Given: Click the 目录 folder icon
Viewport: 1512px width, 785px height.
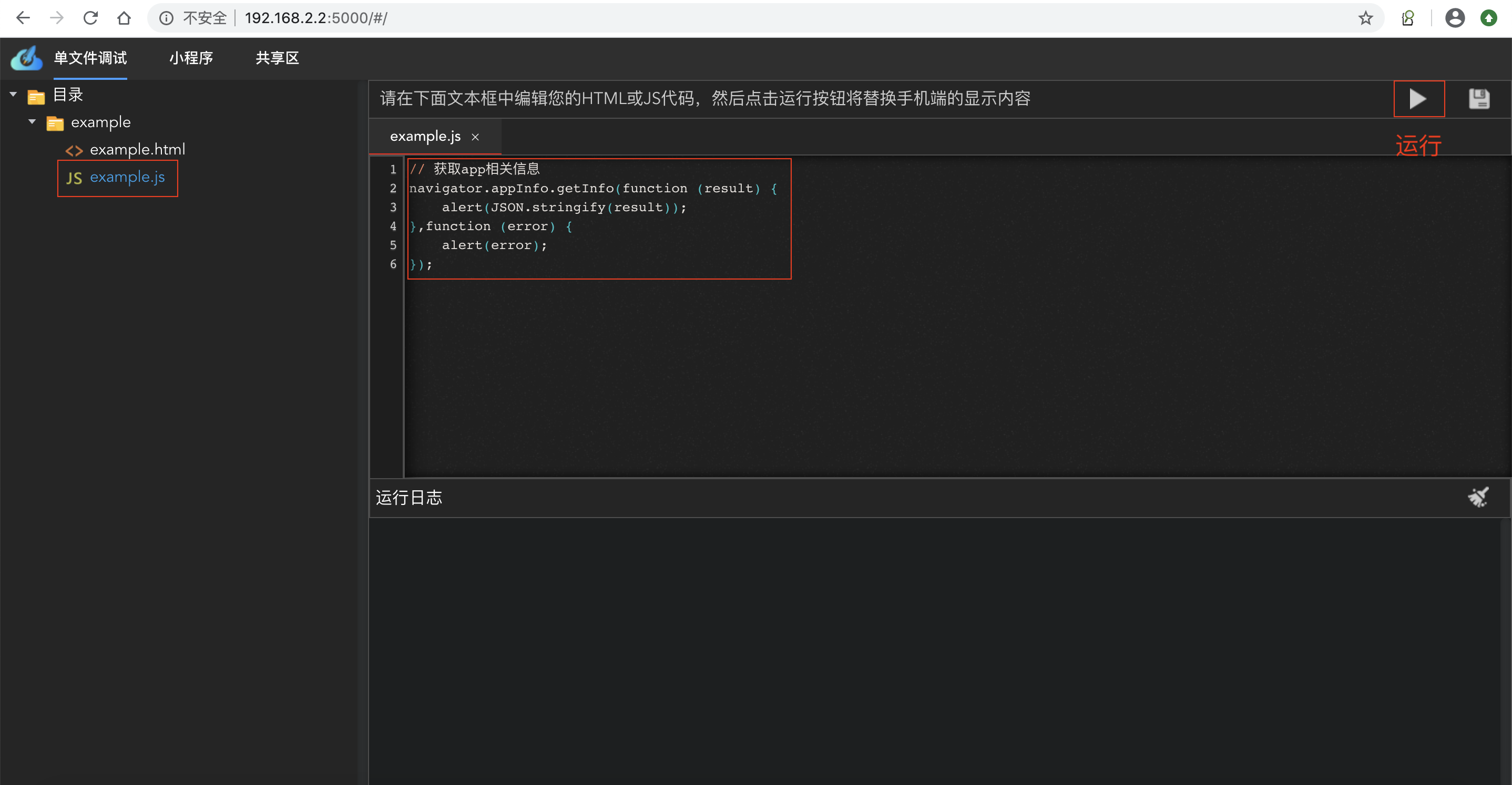Looking at the screenshot, I should [36, 96].
